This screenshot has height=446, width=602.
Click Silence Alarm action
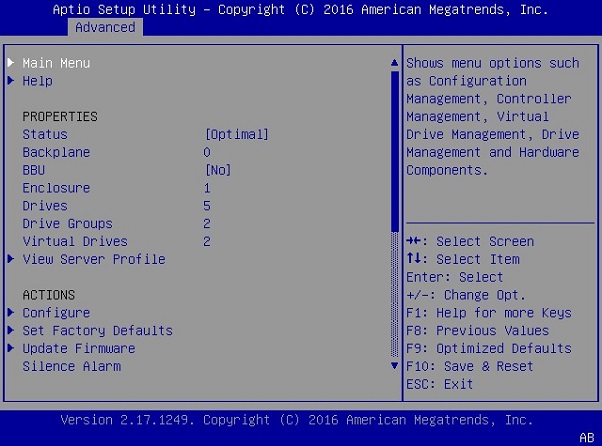click(71, 366)
